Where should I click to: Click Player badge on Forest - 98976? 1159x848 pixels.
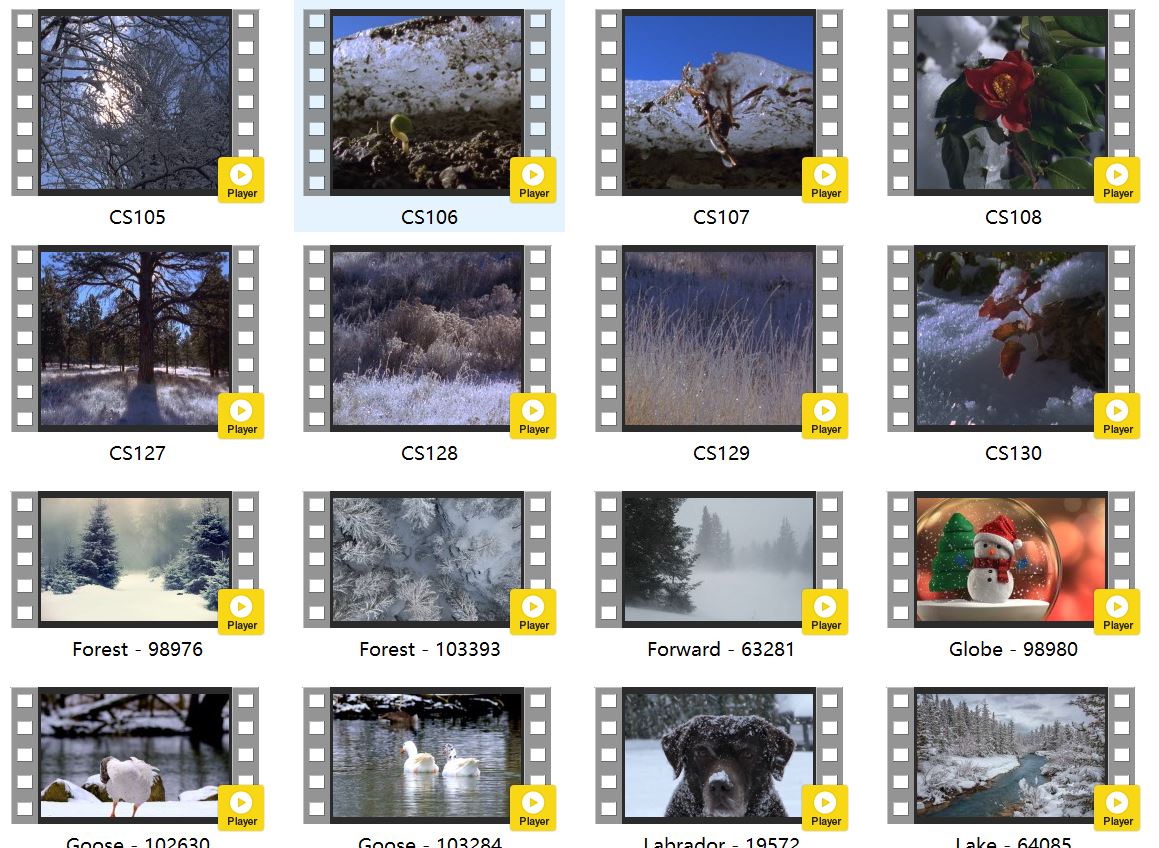click(x=241, y=612)
